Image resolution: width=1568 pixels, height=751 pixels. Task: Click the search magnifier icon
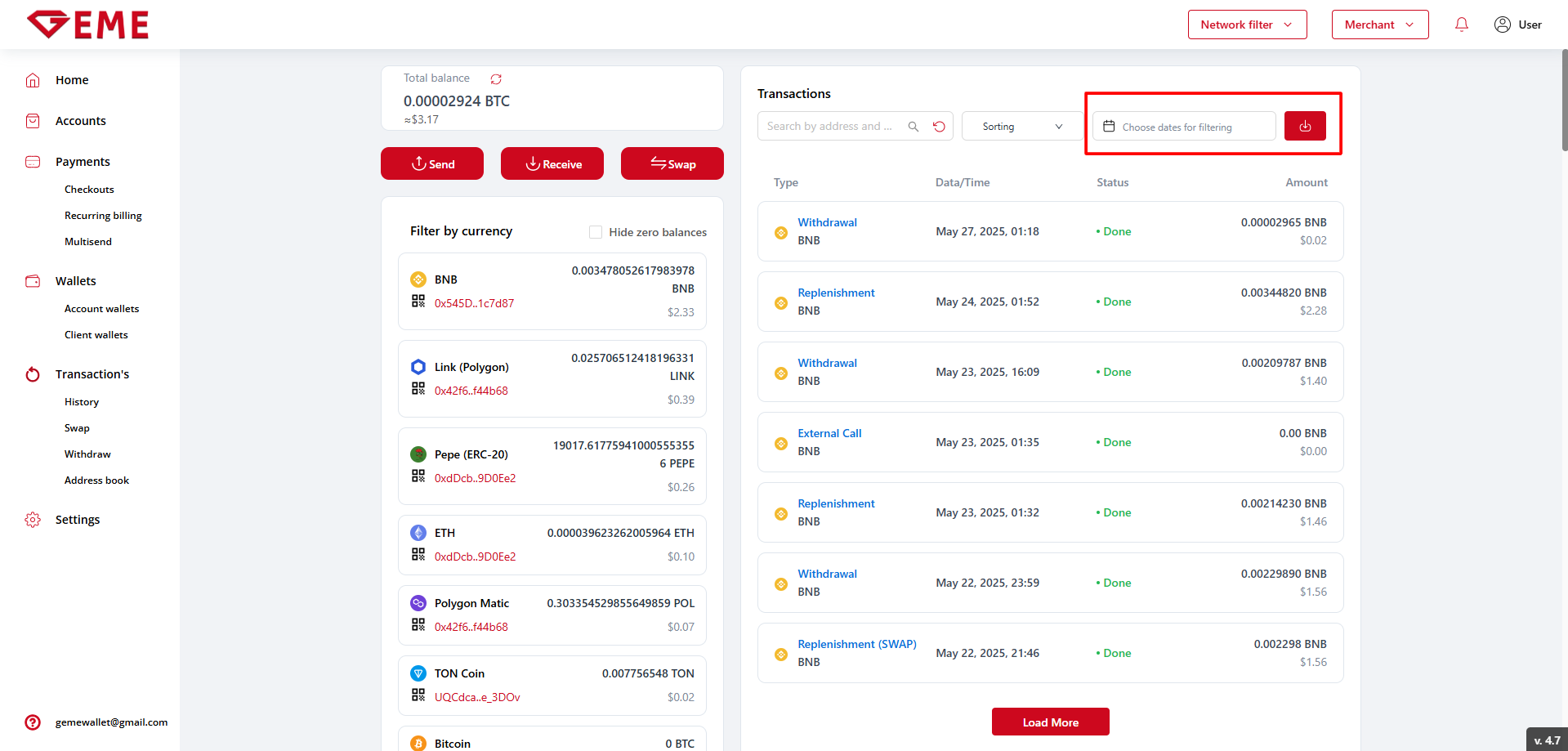tap(914, 127)
